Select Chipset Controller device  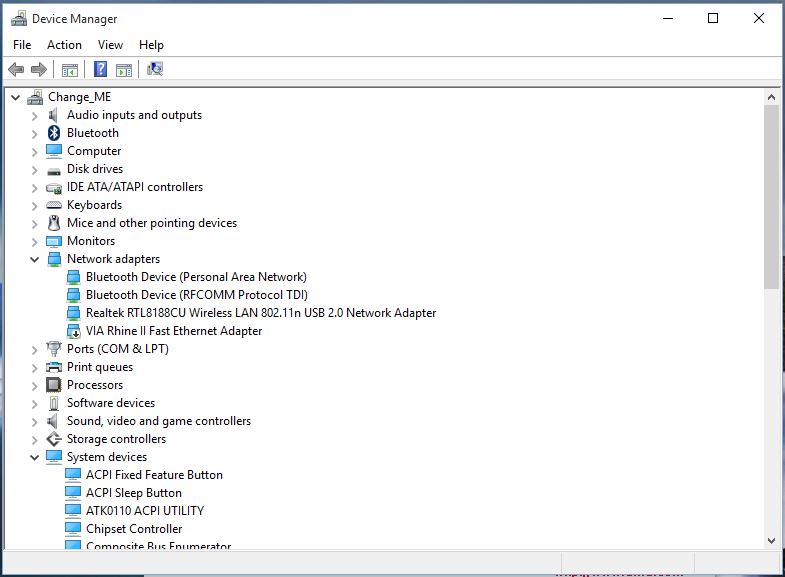(x=134, y=529)
